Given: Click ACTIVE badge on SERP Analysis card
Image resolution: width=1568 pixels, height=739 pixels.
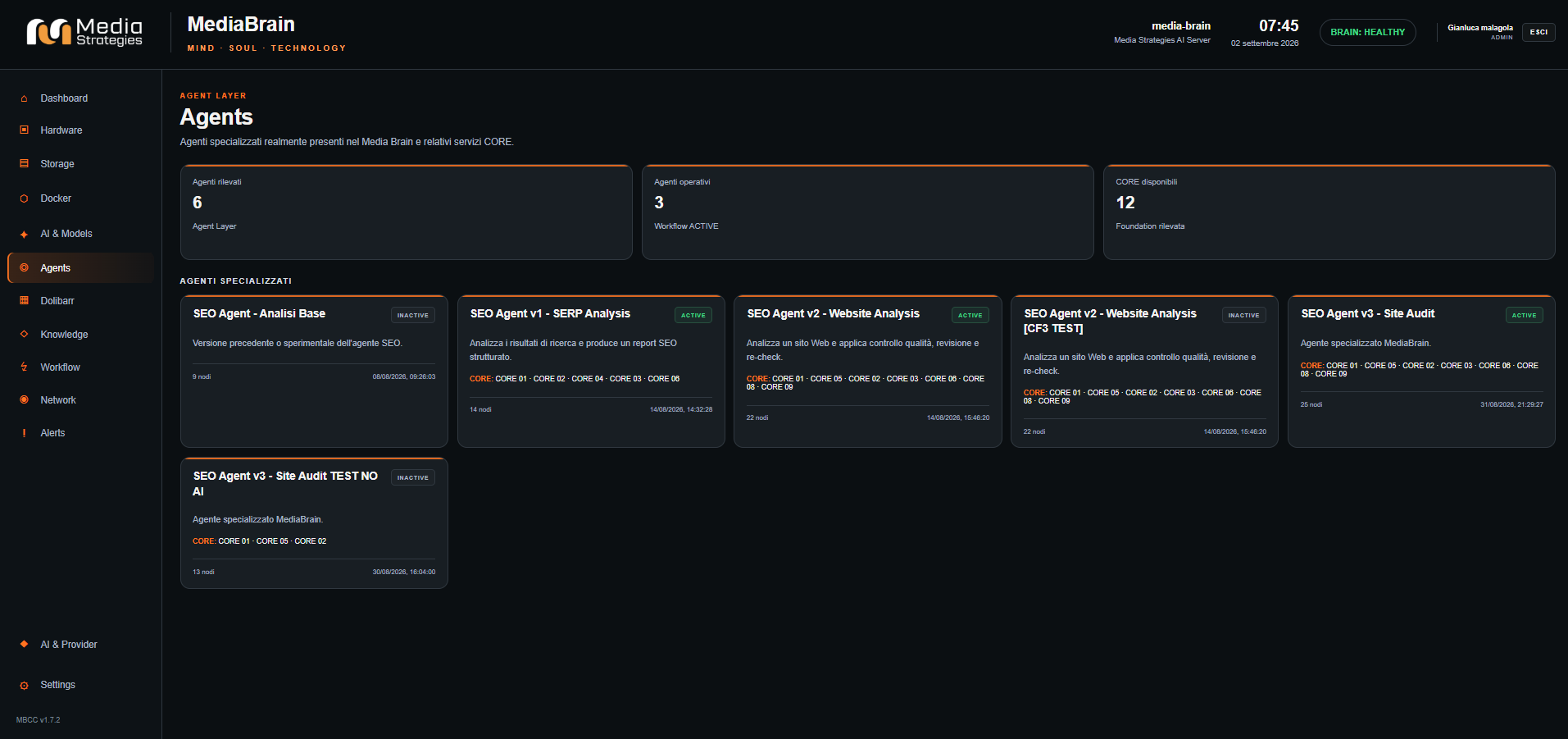Looking at the screenshot, I should 693,315.
